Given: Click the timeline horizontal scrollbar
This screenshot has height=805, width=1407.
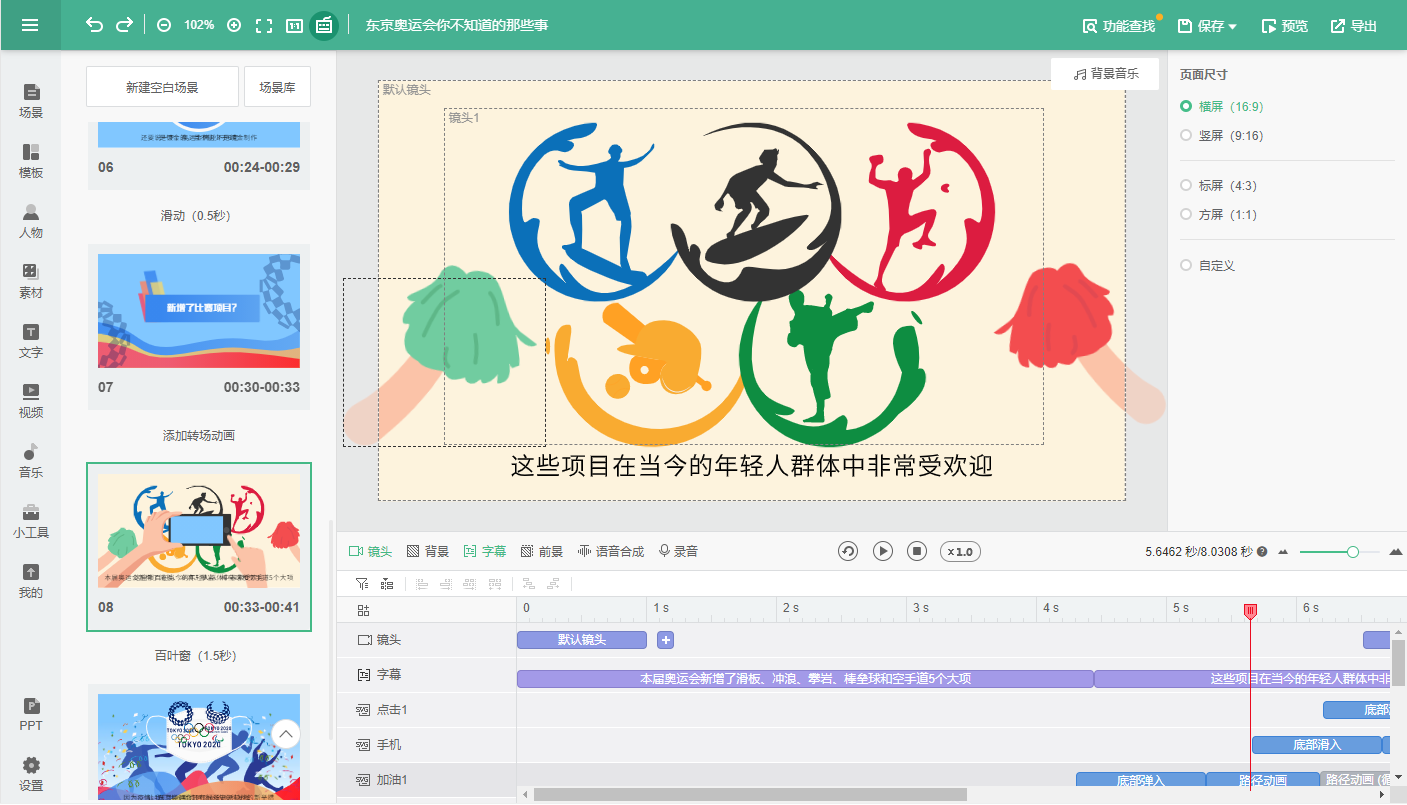Looking at the screenshot, I should (750, 794).
